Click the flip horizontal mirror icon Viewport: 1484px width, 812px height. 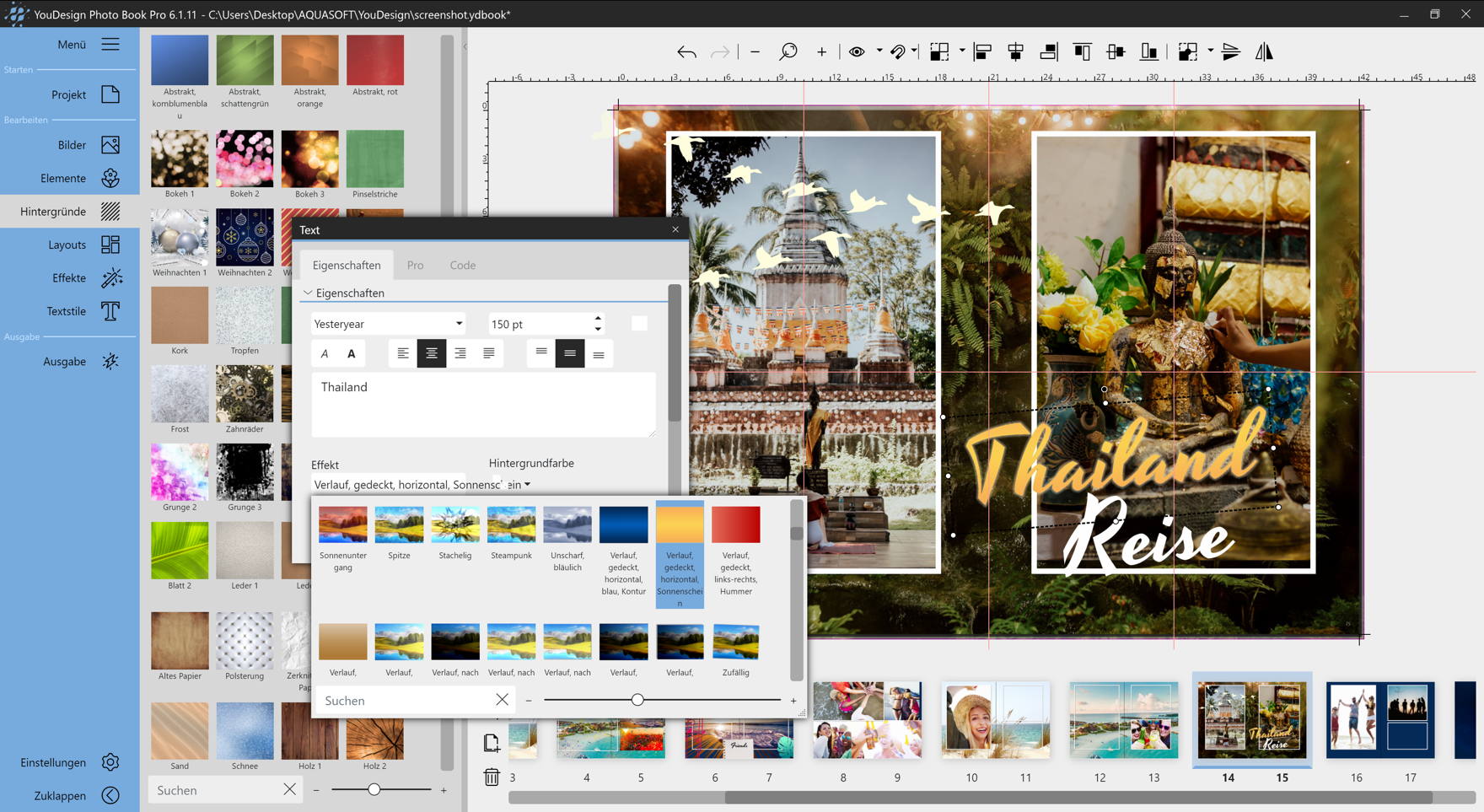[1263, 52]
